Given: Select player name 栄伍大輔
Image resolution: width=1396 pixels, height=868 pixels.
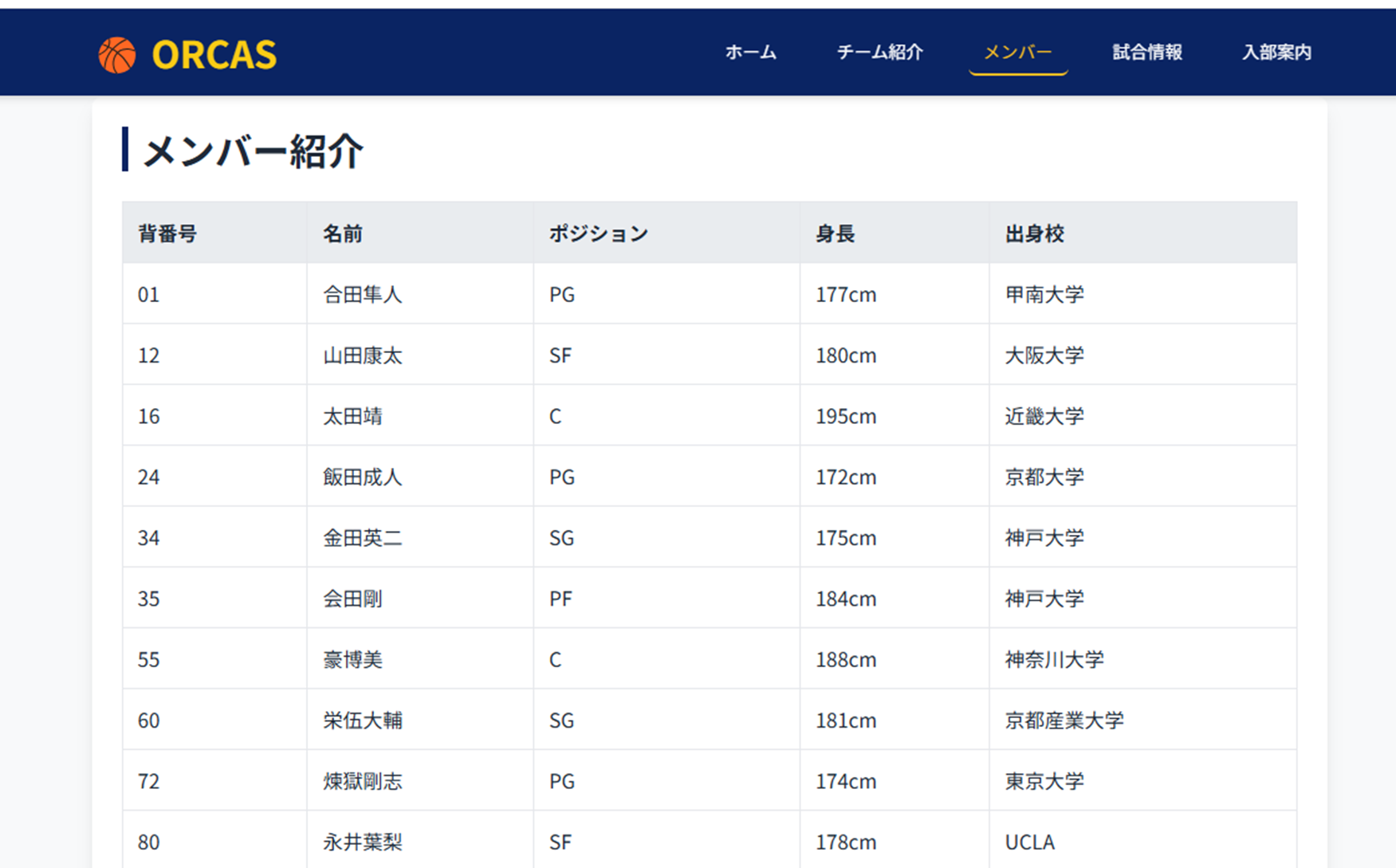Looking at the screenshot, I should tap(363, 721).
